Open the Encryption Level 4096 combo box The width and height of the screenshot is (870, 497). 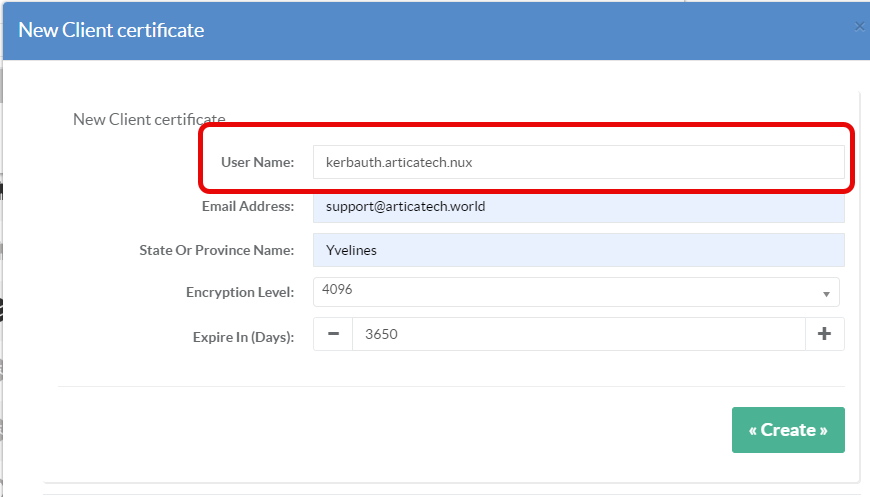click(570, 292)
